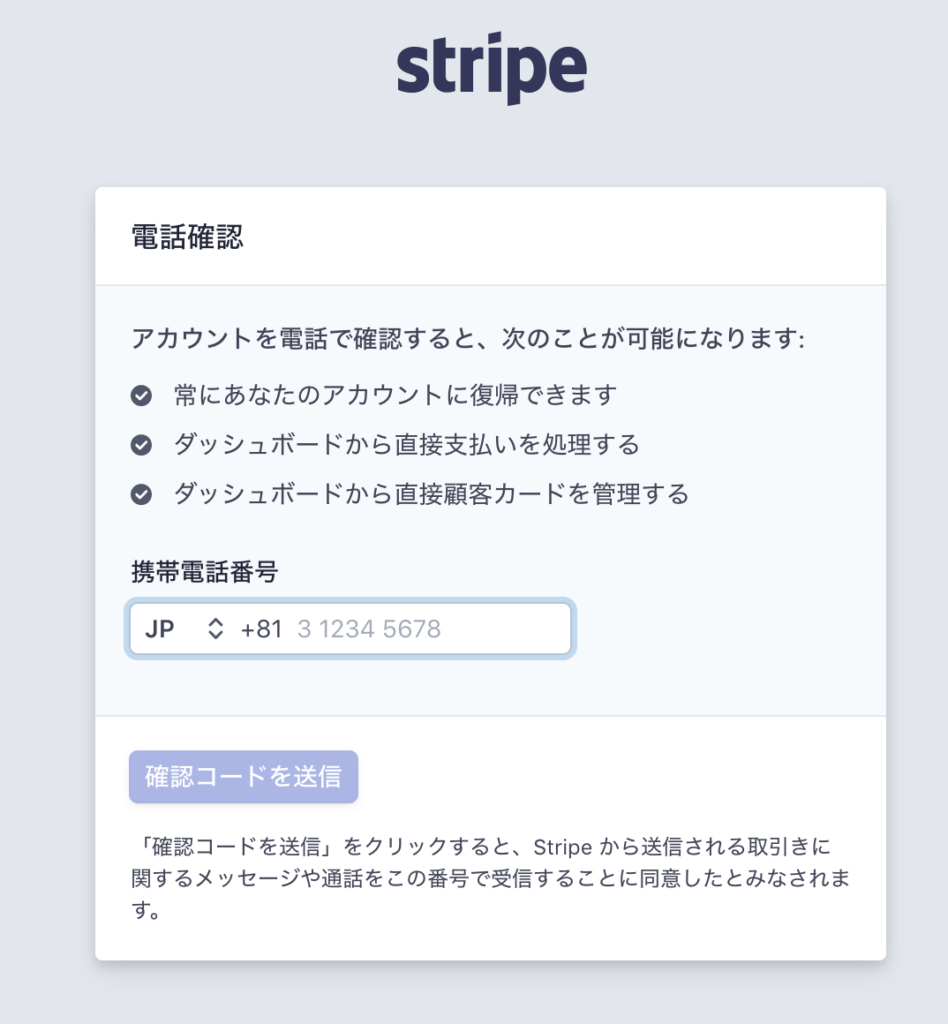The height and width of the screenshot is (1024, 948).
Task: Open country selector via up-down chevron
Action: 215,629
